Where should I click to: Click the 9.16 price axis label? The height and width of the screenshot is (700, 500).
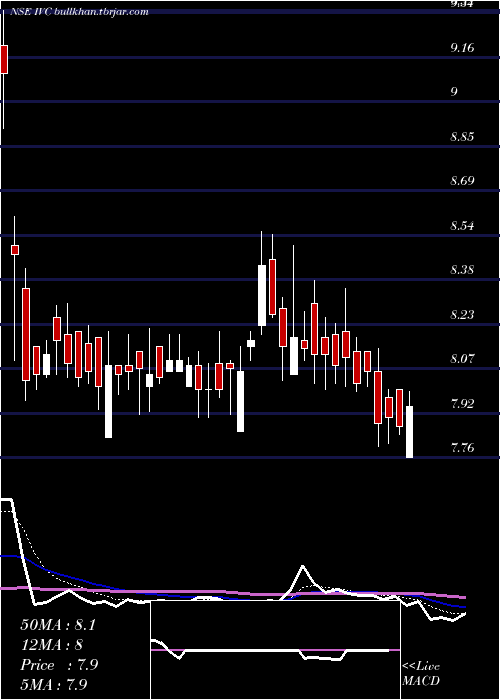click(x=462, y=48)
